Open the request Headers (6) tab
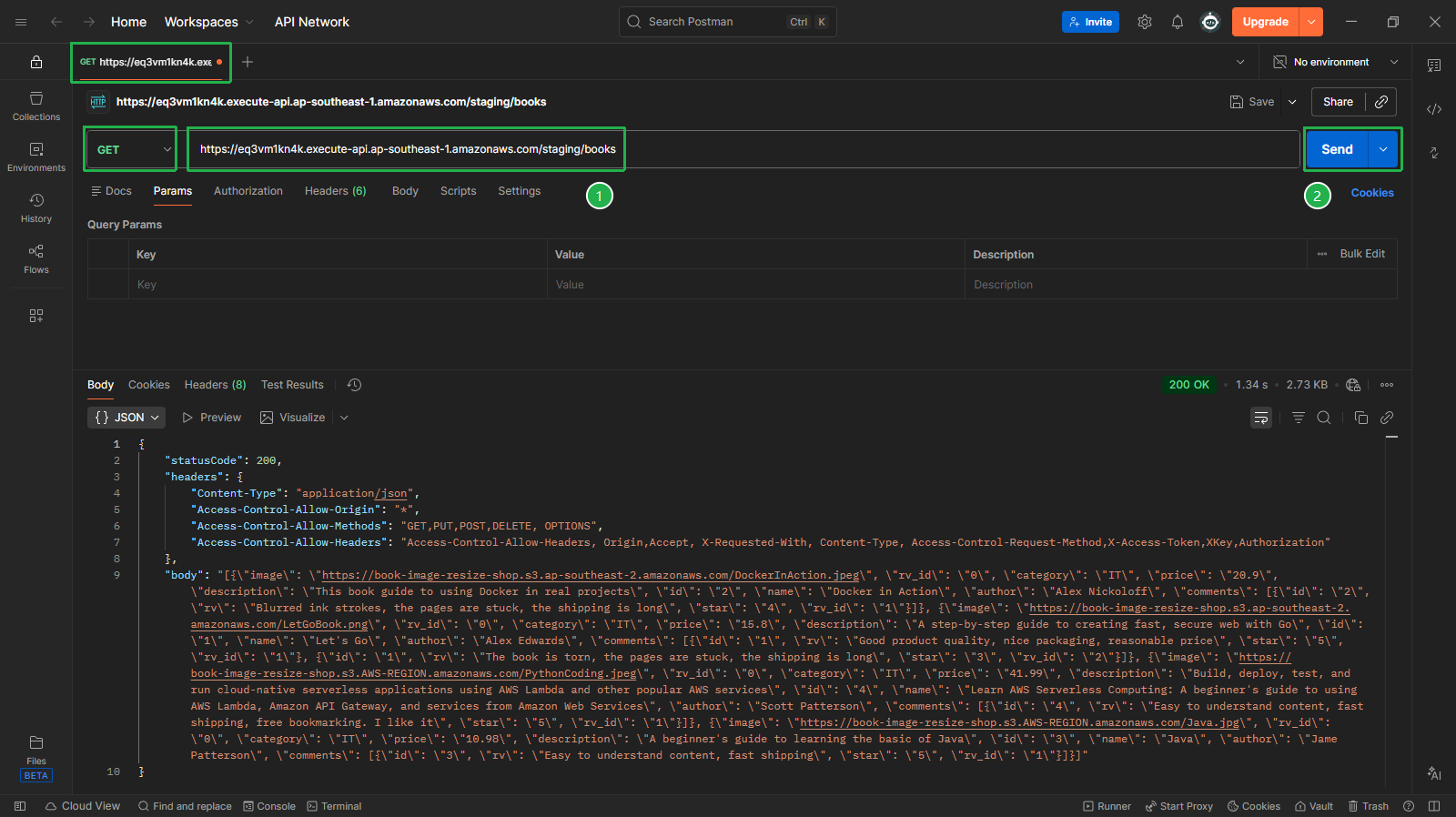 pos(336,191)
